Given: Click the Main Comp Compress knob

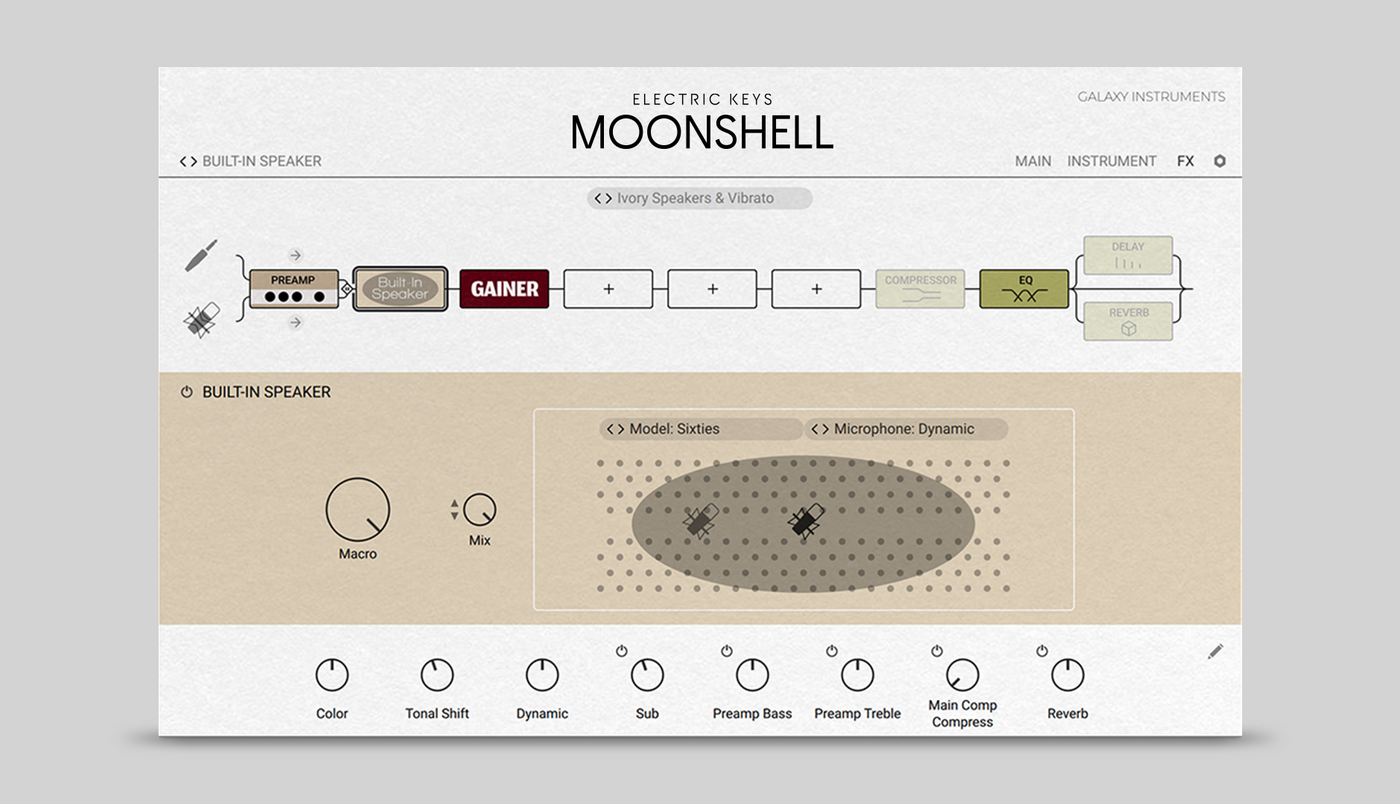Looking at the screenshot, I should [x=962, y=676].
